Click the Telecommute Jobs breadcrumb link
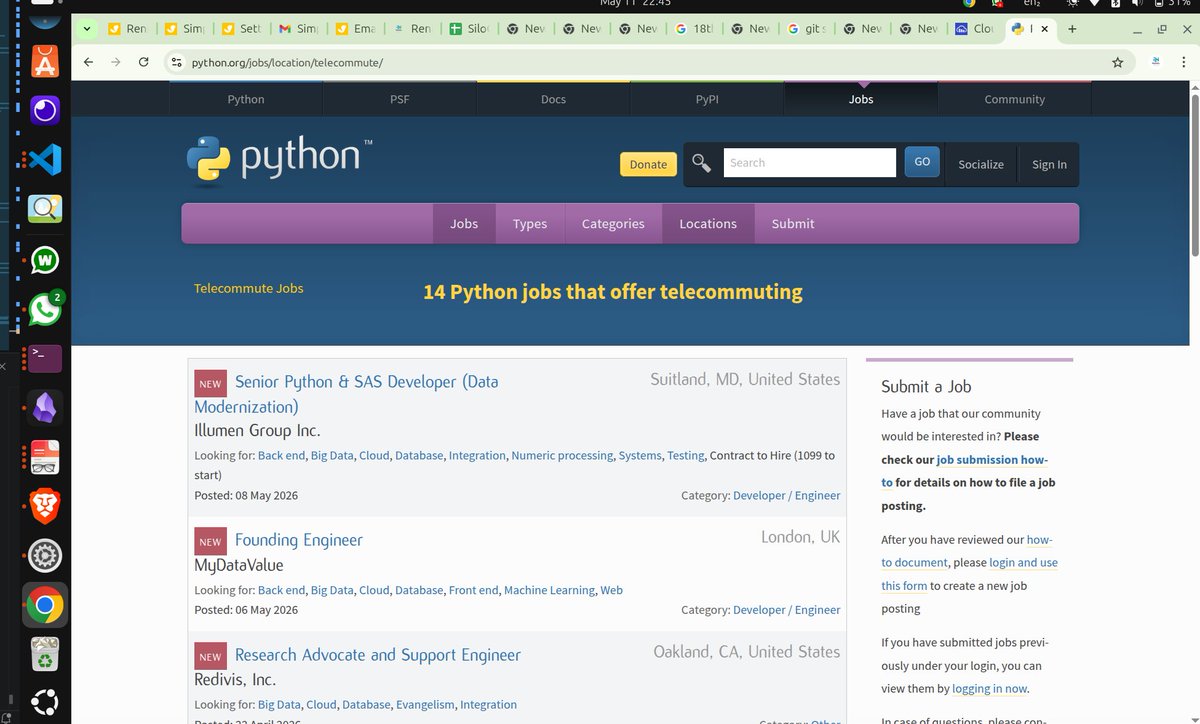The image size is (1200, 724). pos(248,288)
